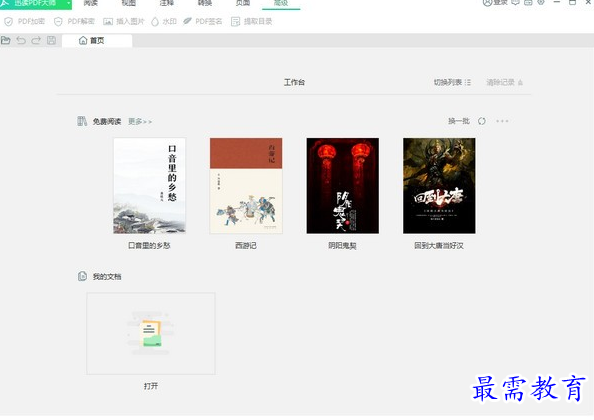Click the feedback message icon in title bar
Image resolution: width=594 pixels, height=420 pixels.
[x=515, y=2]
